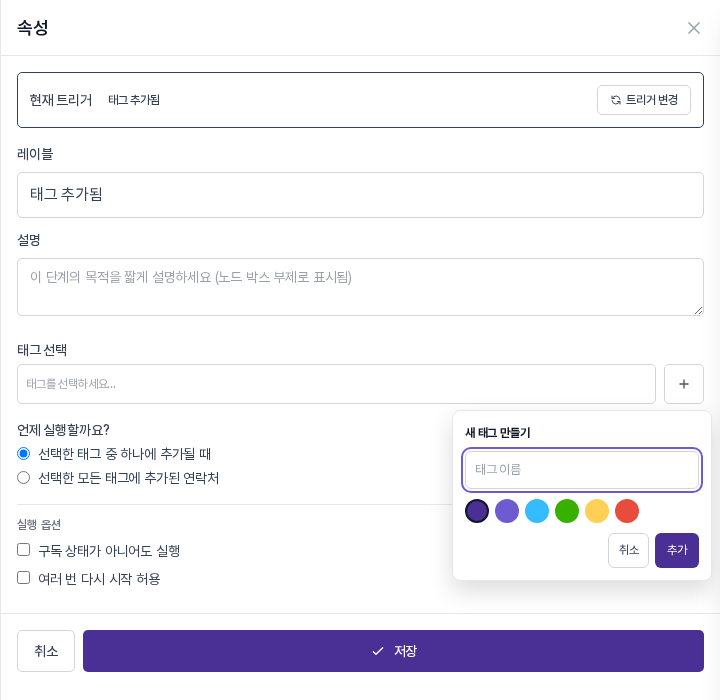Click the plus icon next to tag selector

(683, 384)
